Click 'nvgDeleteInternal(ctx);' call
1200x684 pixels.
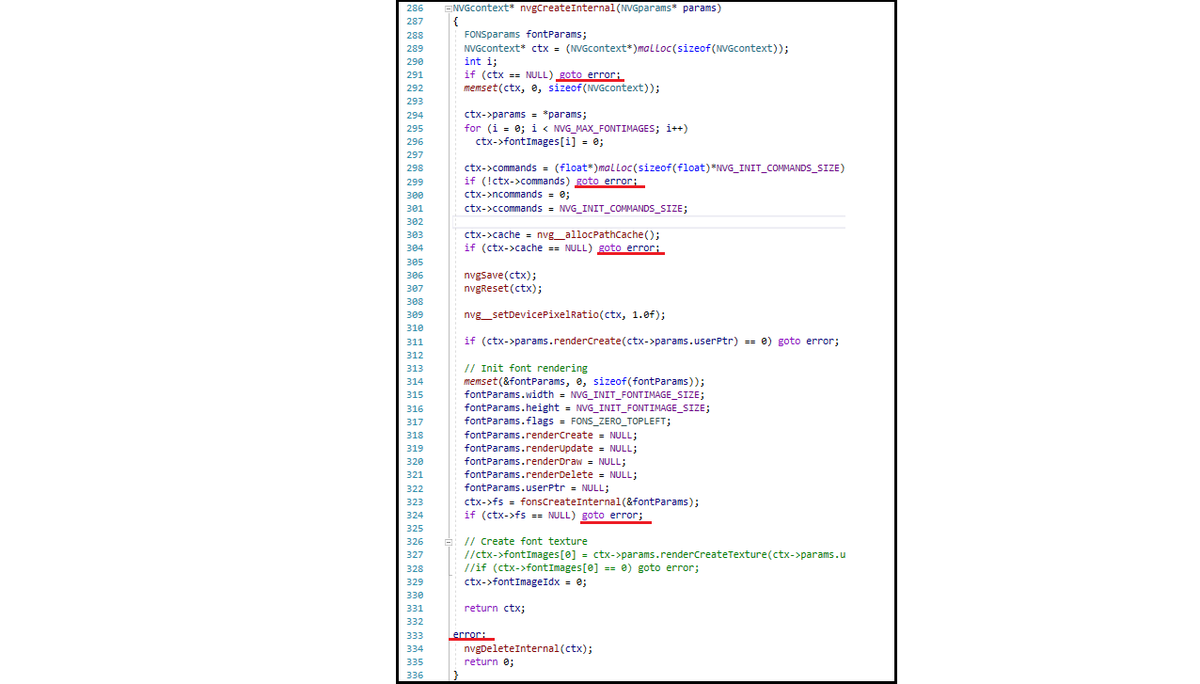tap(528, 648)
